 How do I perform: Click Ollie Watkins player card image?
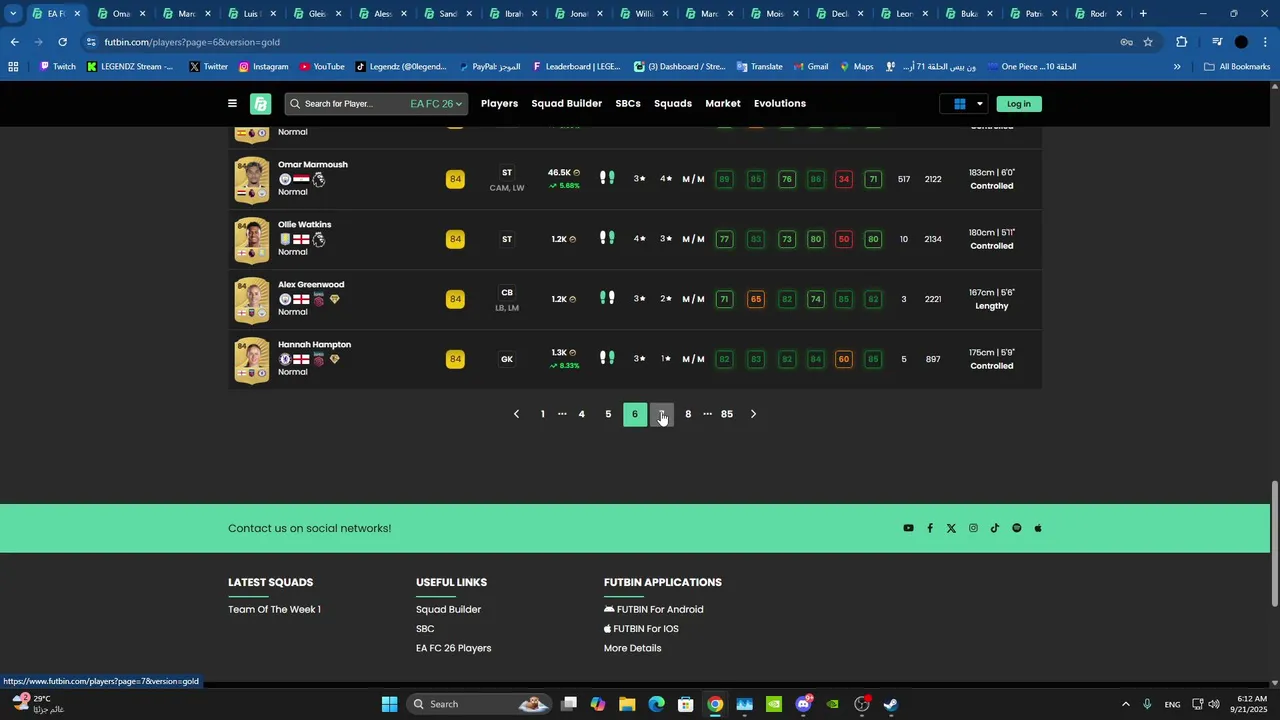pos(252,240)
